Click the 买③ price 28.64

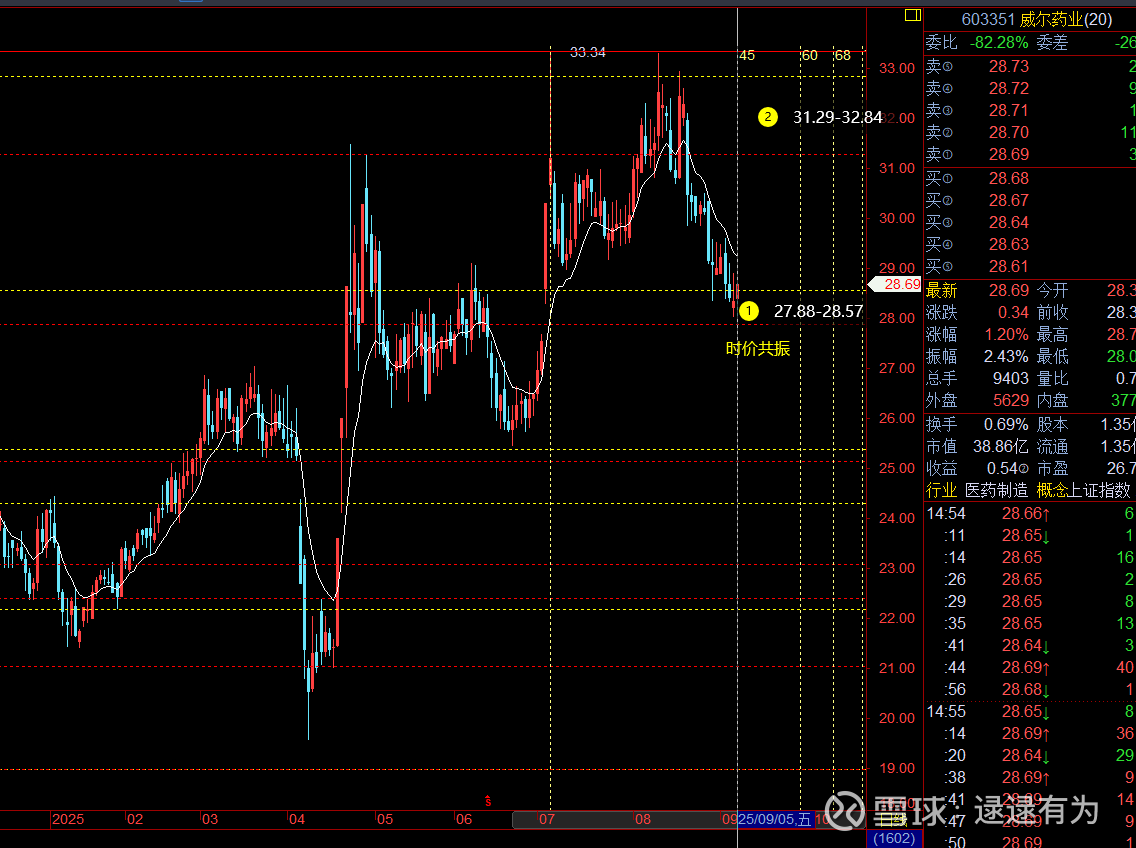[x=1008, y=223]
